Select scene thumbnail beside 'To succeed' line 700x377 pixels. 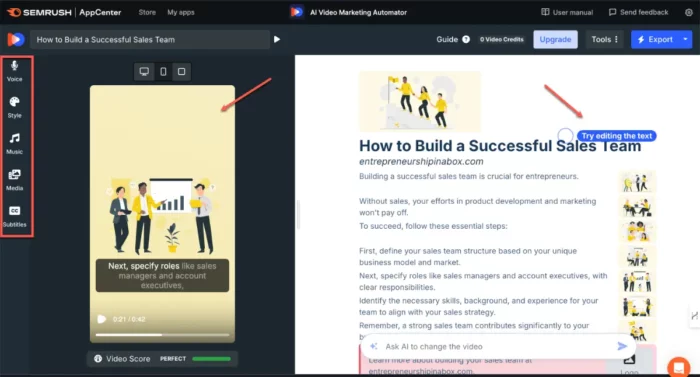click(x=637, y=232)
